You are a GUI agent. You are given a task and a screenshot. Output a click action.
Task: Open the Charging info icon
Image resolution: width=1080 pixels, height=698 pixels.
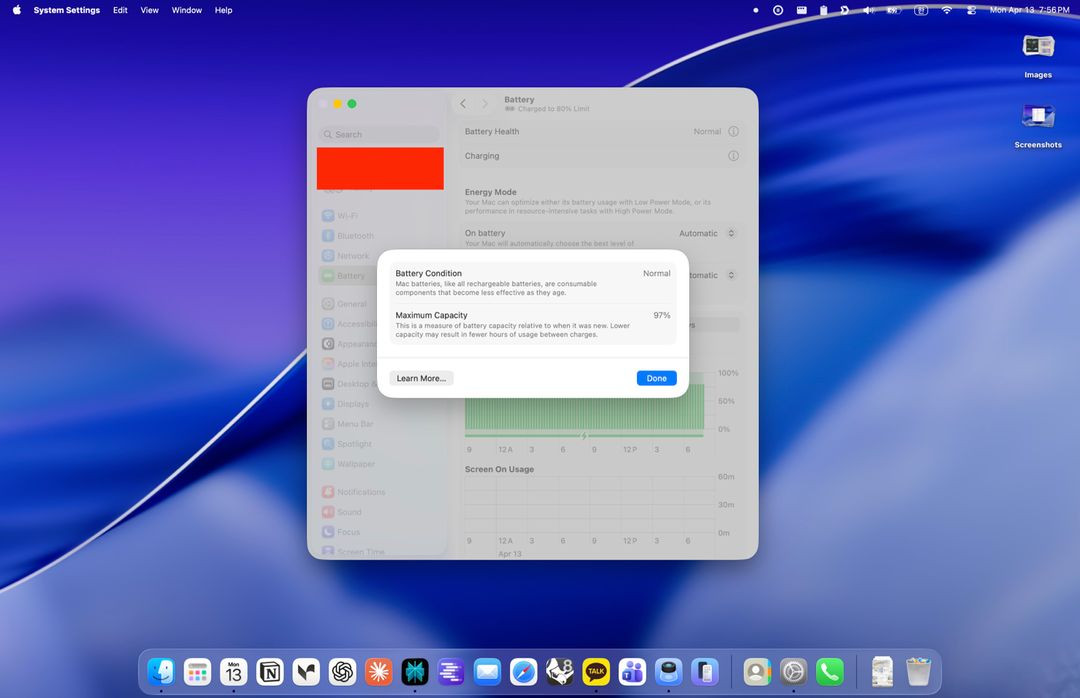click(734, 156)
